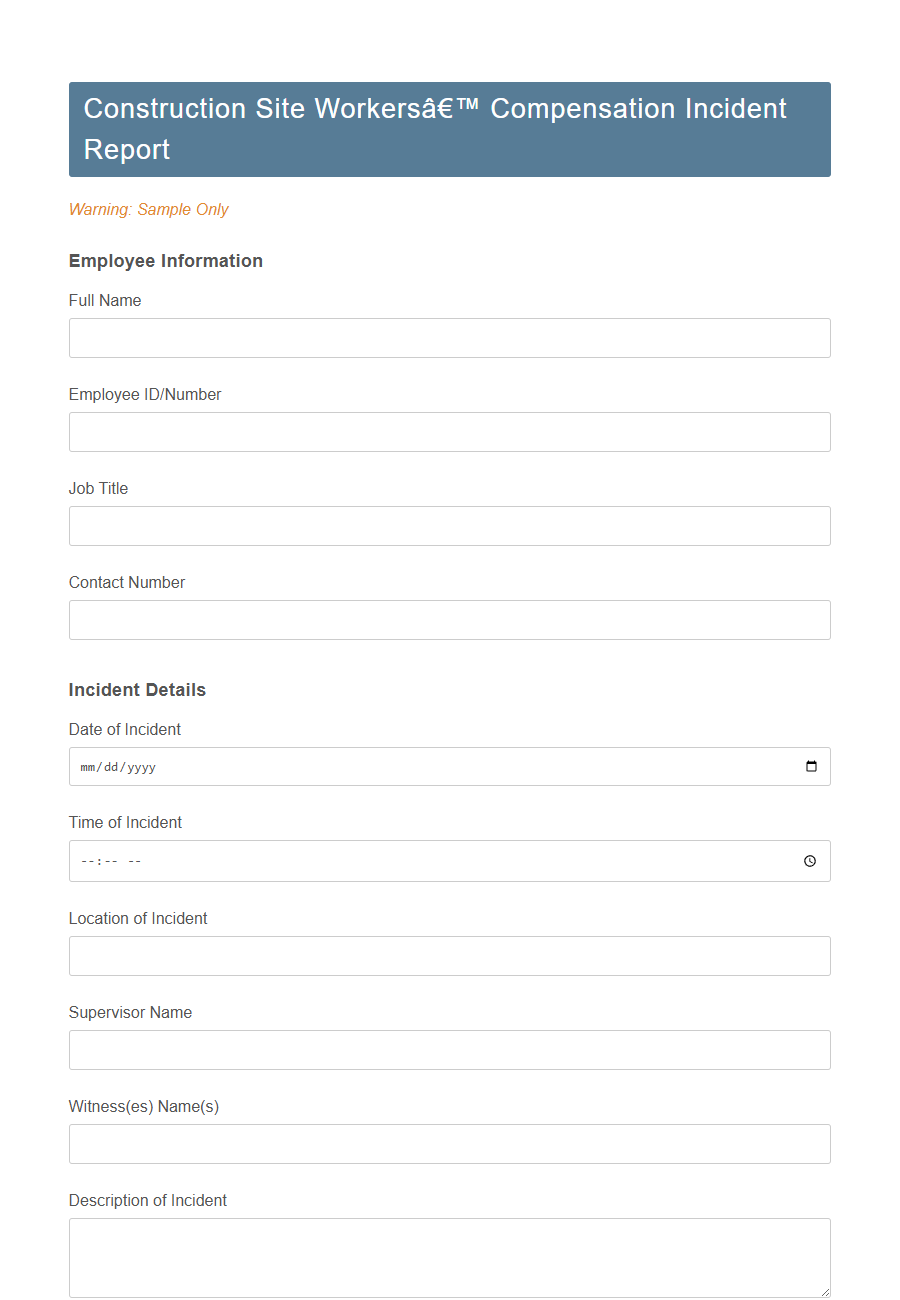This screenshot has width=900, height=1300.
Task: Click the Compensation Incident Report title banner
Action: point(449,129)
